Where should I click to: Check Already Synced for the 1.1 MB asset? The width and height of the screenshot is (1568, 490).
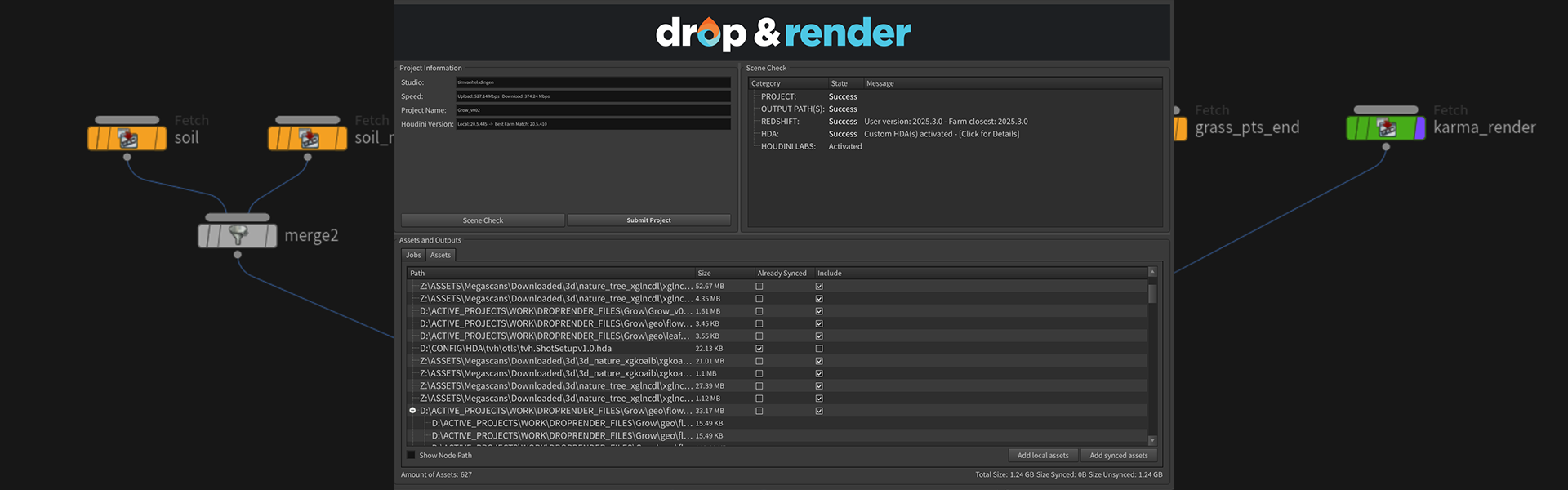point(759,373)
